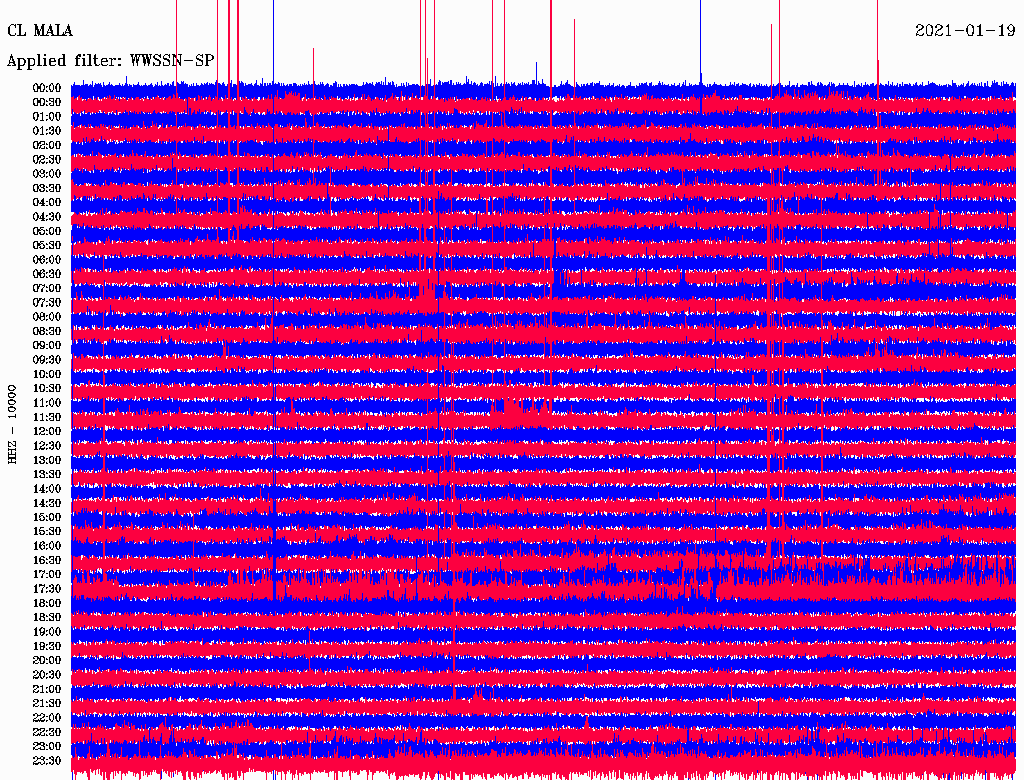Click the CL MALA station title

coord(40,31)
